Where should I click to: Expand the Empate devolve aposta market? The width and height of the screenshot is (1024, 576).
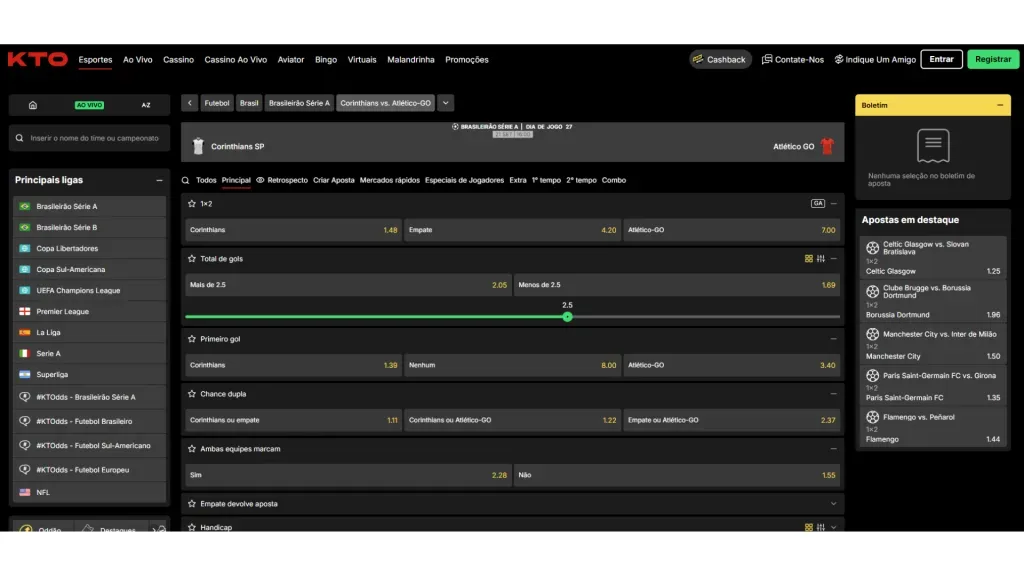(x=833, y=504)
